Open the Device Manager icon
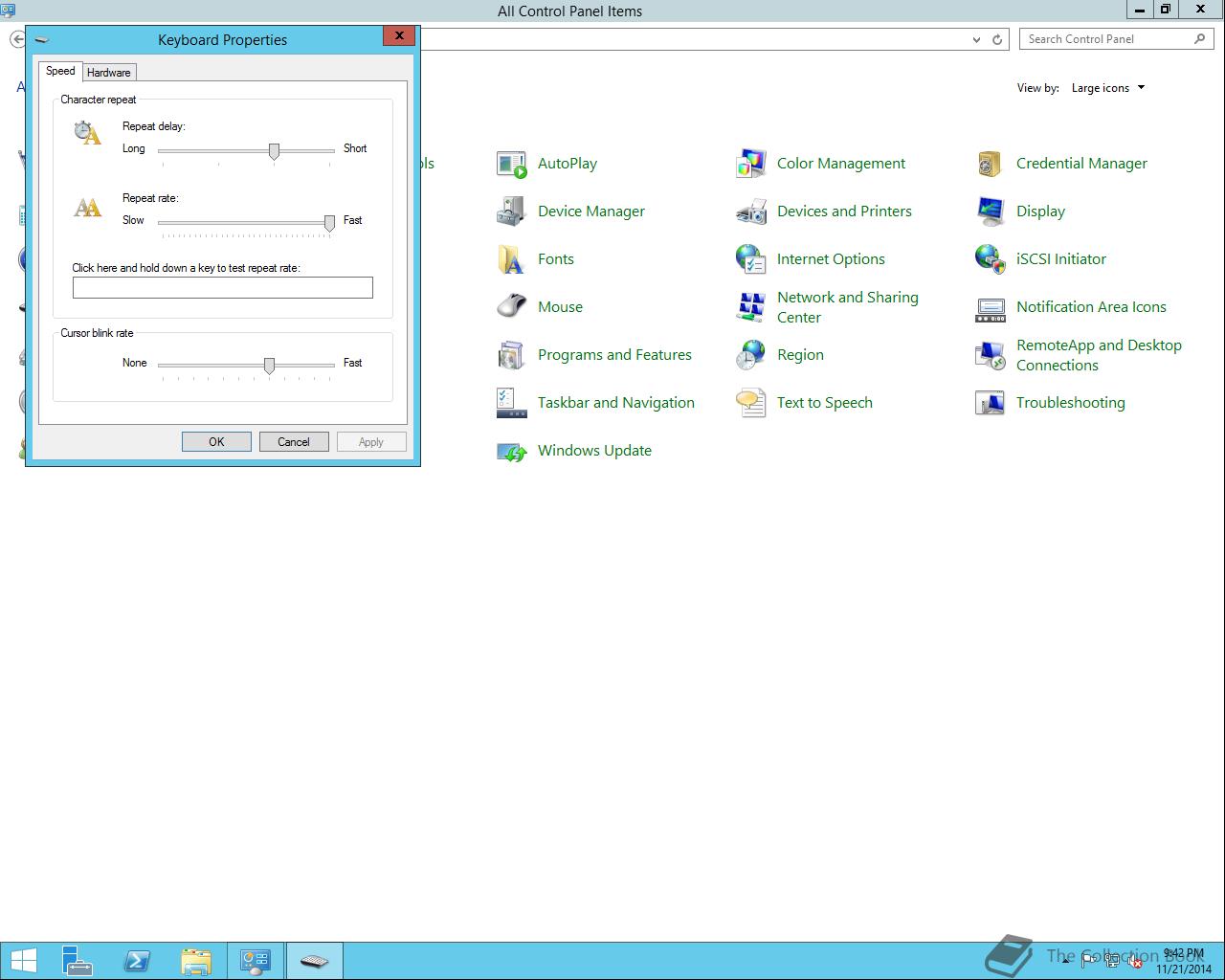 point(512,212)
